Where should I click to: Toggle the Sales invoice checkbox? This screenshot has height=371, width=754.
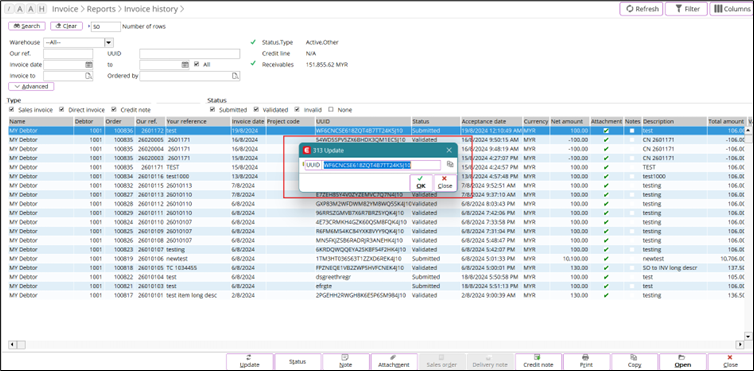[x=12, y=110]
